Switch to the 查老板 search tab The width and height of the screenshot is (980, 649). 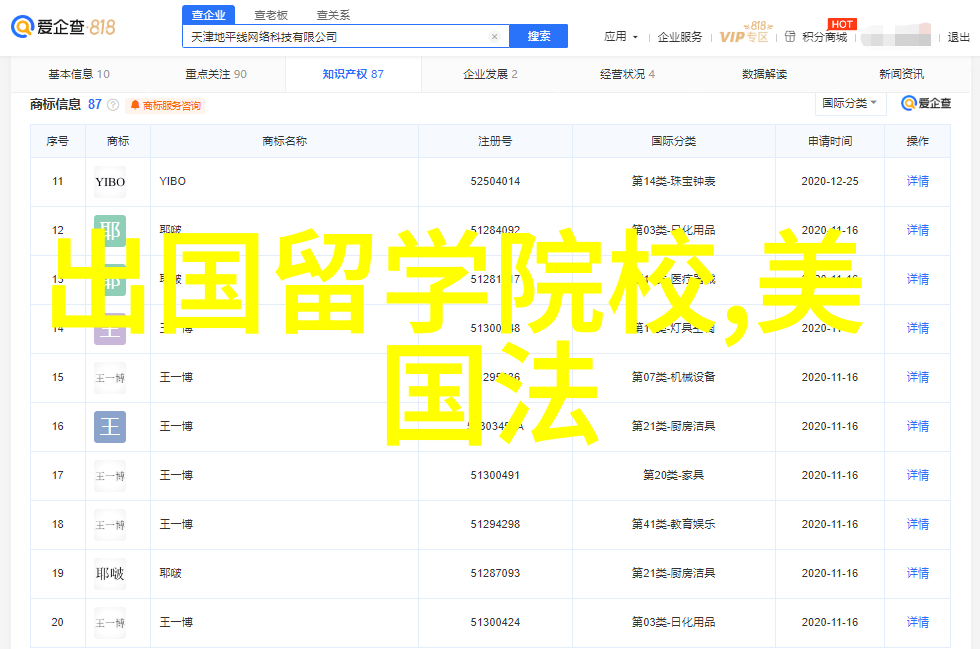(271, 14)
